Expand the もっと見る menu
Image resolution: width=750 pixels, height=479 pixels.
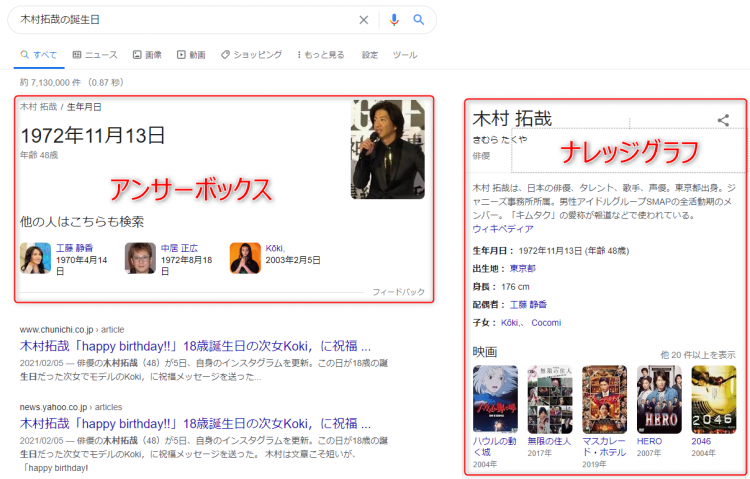[320, 55]
